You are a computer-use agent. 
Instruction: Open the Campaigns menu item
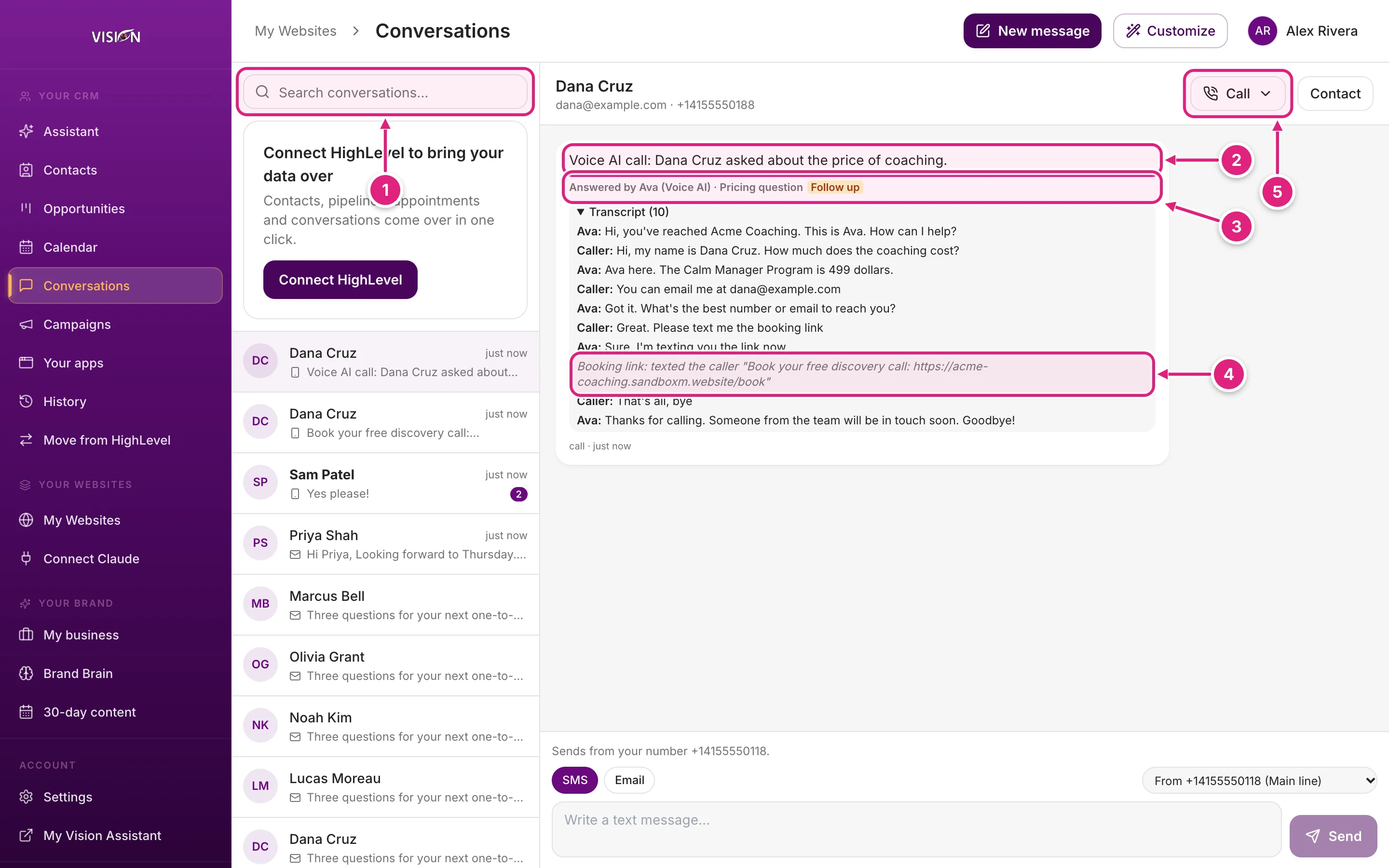[115, 325]
